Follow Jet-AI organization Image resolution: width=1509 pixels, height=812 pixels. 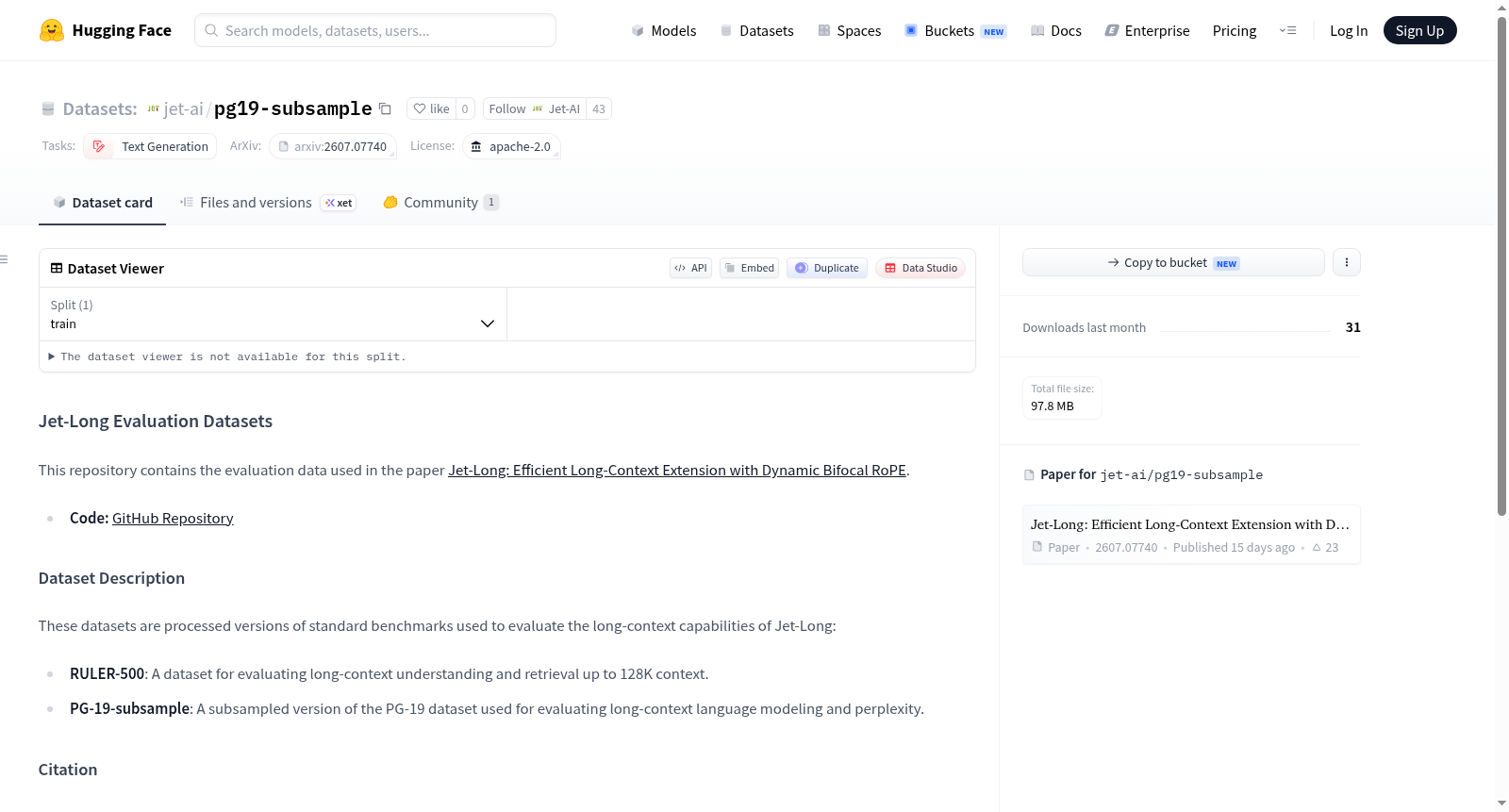point(535,108)
